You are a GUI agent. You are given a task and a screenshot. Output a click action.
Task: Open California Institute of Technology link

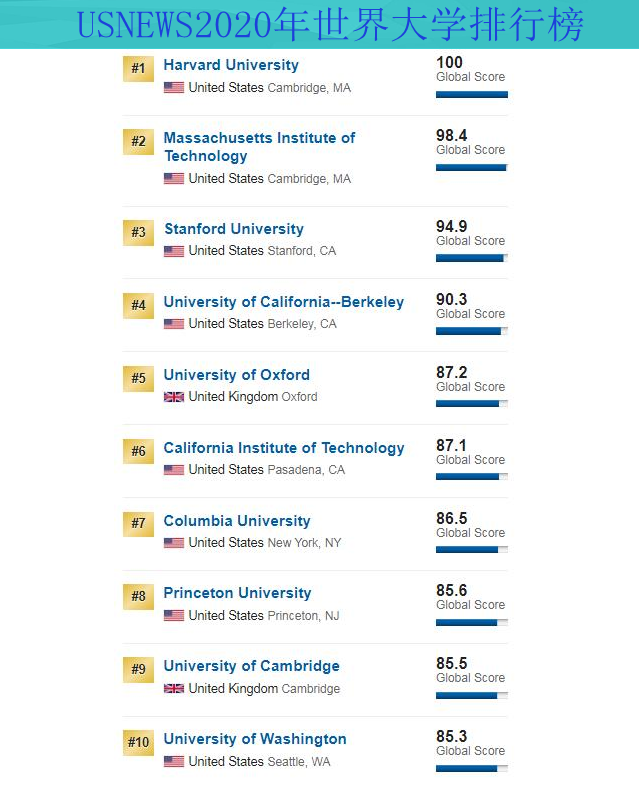pyautogui.click(x=284, y=448)
